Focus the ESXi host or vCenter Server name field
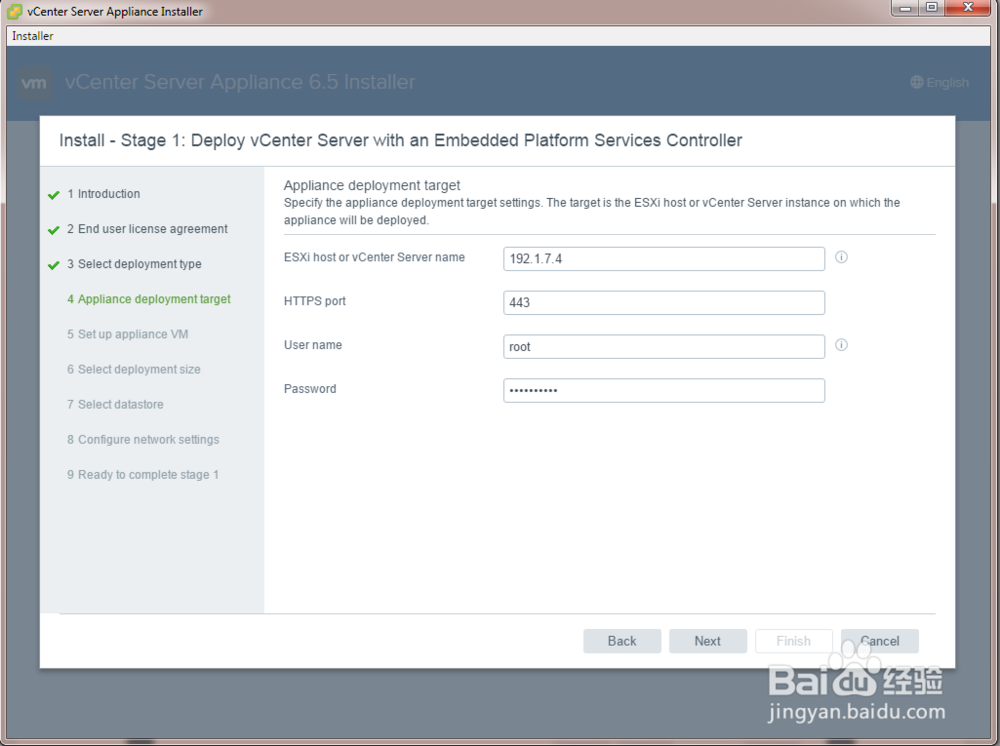Image resolution: width=1000 pixels, height=746 pixels. (664, 259)
